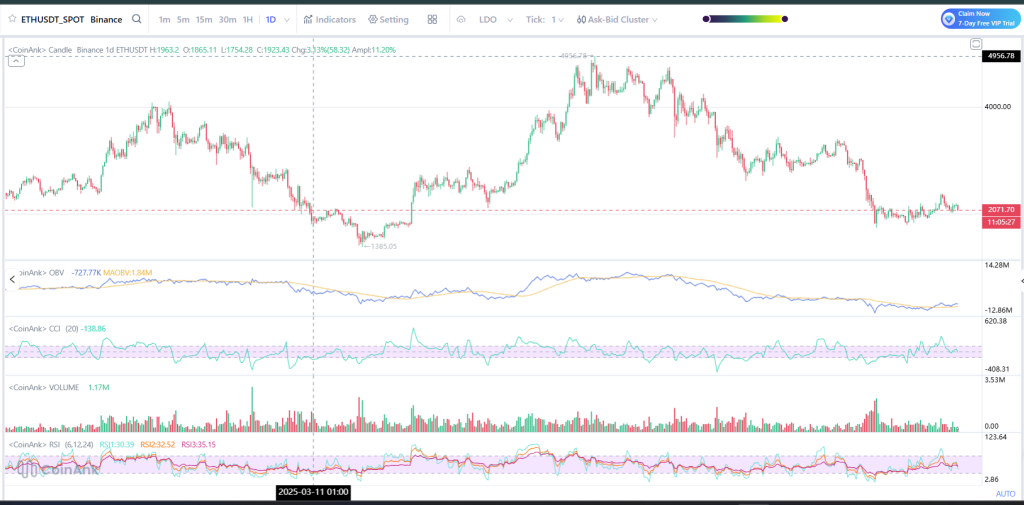
Task: Open the Indicators panel
Action: tap(330, 19)
